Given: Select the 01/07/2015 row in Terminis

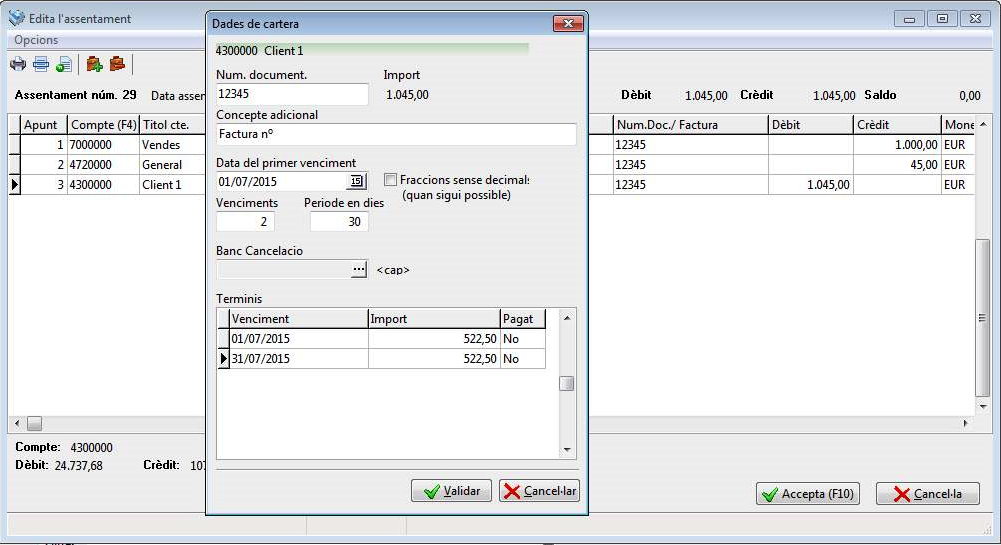Looking at the screenshot, I should click(x=381, y=339).
